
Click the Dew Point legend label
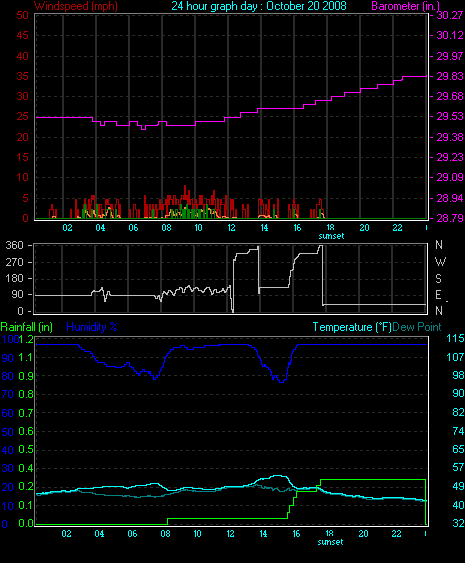tap(417, 327)
